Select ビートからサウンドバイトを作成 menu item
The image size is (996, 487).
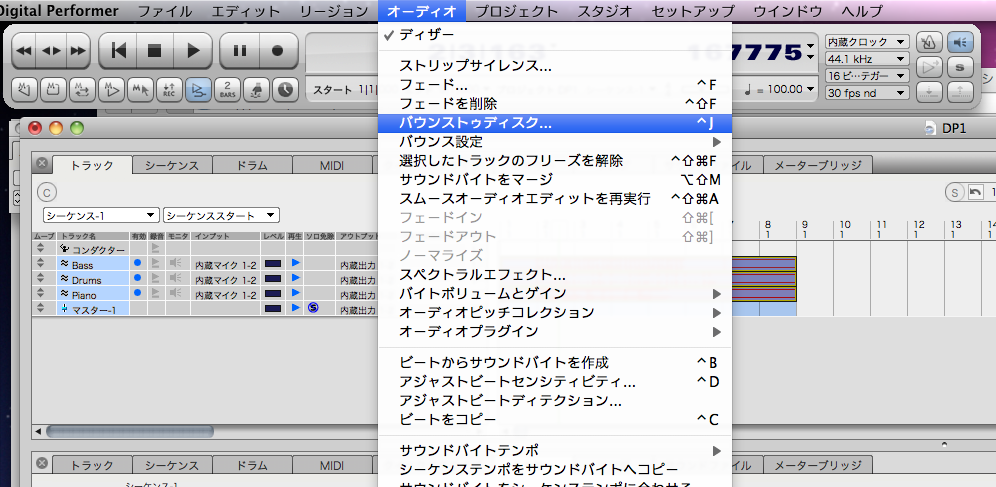pyautogui.click(x=555, y=363)
